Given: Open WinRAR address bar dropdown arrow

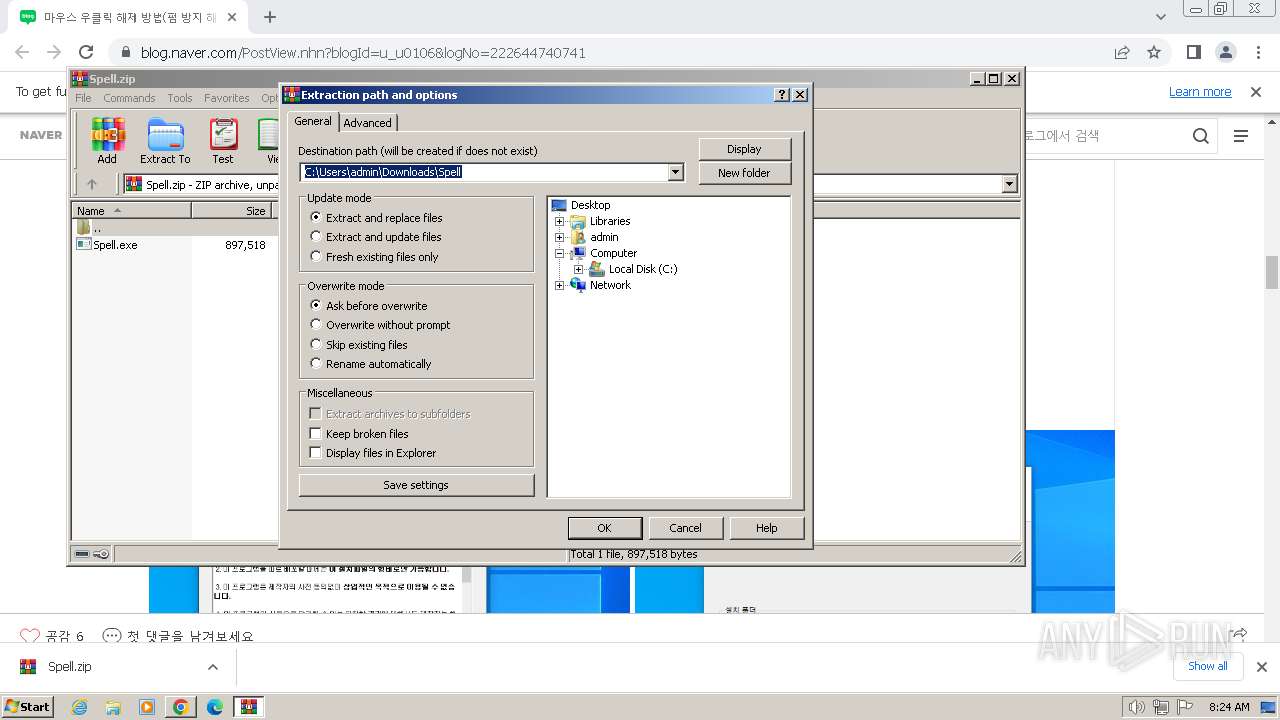Looking at the screenshot, I should coord(1009,184).
